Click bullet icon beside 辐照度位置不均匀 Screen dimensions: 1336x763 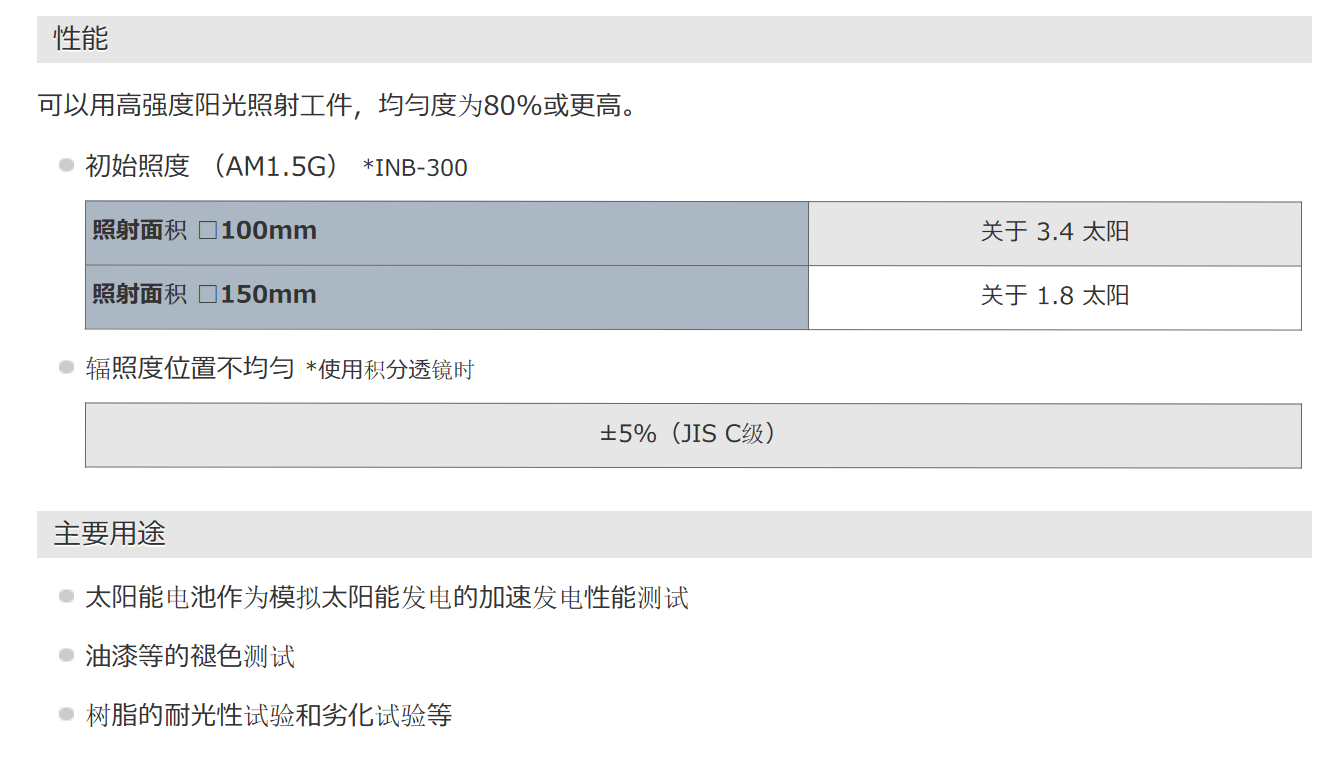[66, 368]
